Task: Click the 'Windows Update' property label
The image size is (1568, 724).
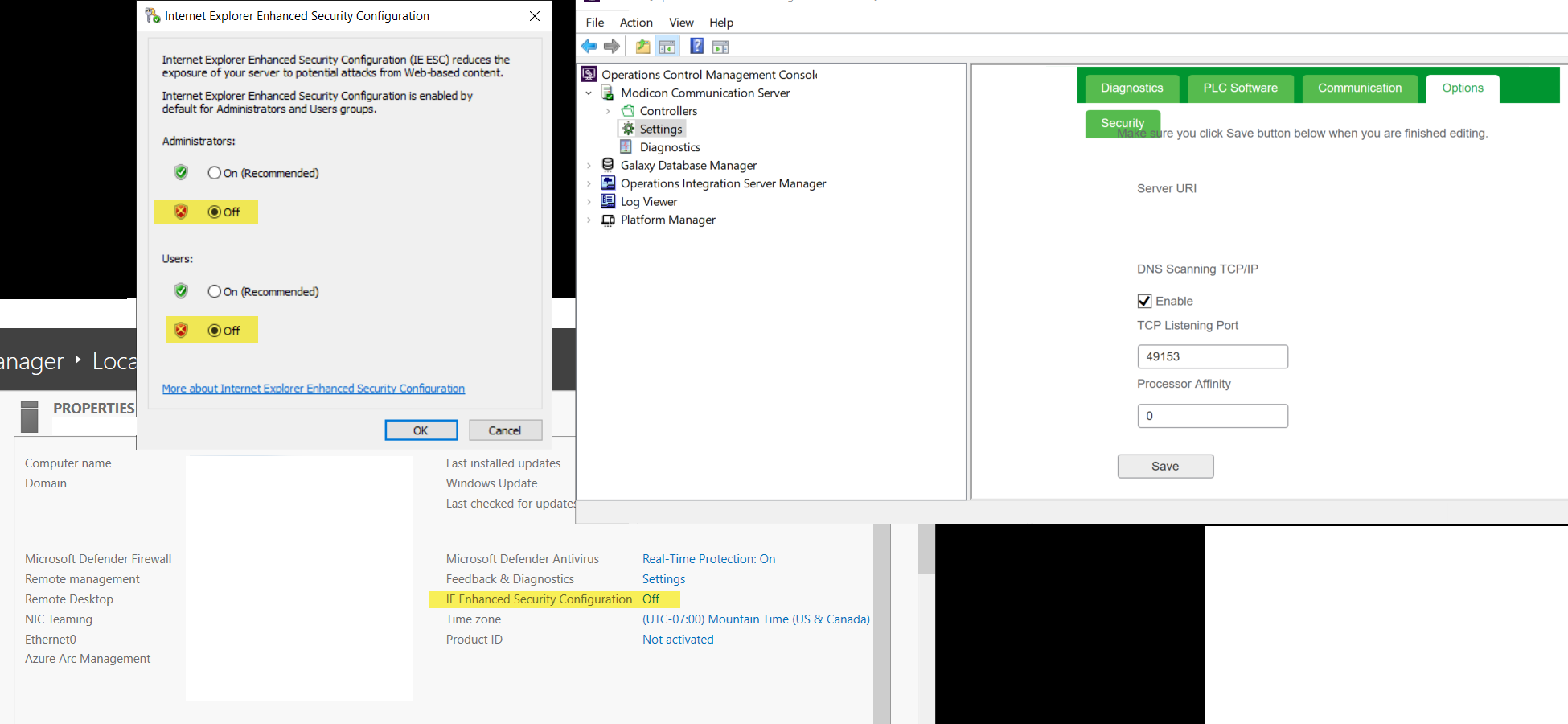Action: pyautogui.click(x=492, y=483)
